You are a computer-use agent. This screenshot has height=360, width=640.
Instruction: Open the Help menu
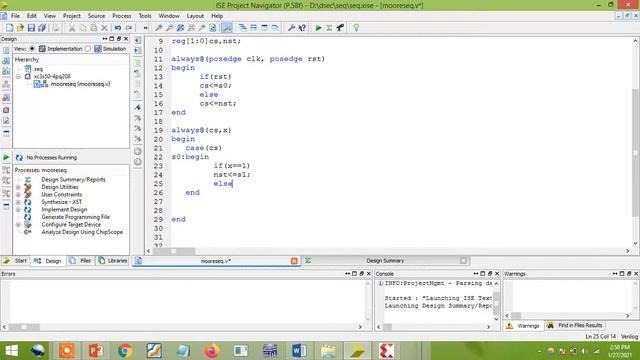(217, 16)
